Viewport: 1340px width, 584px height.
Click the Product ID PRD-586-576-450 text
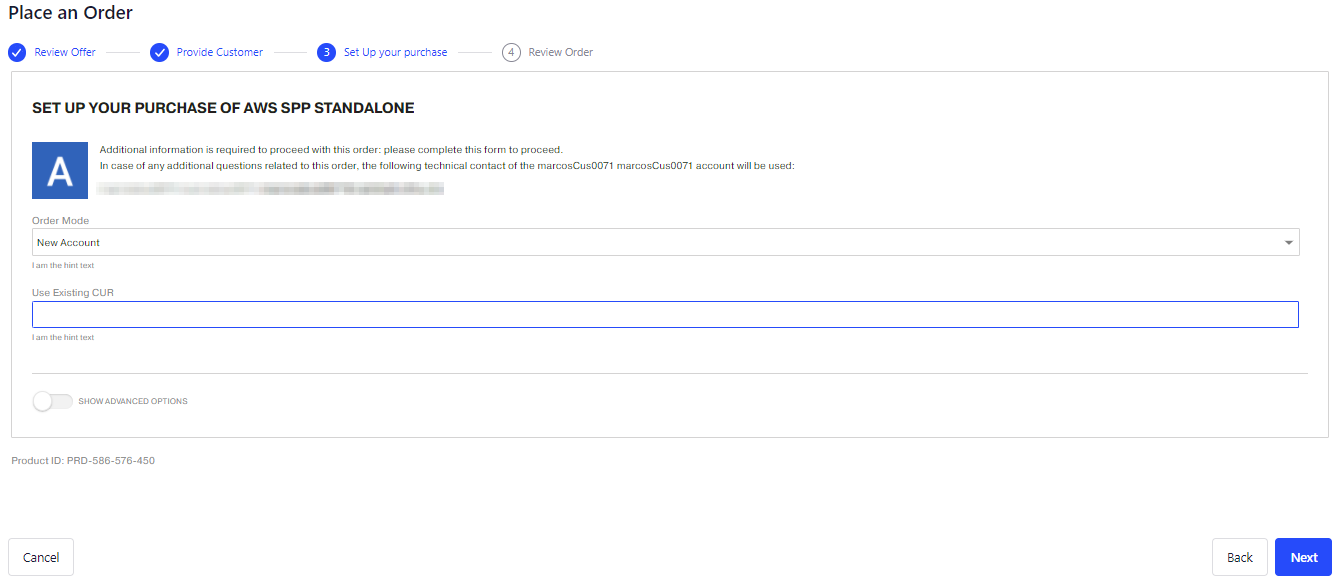coord(83,461)
